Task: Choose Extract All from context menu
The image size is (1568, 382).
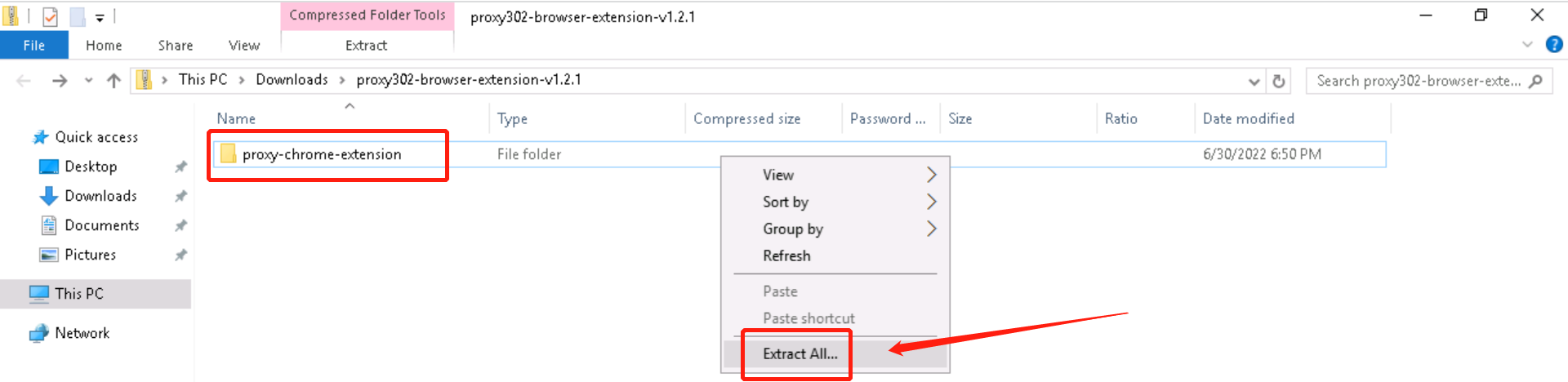Action: click(x=800, y=353)
